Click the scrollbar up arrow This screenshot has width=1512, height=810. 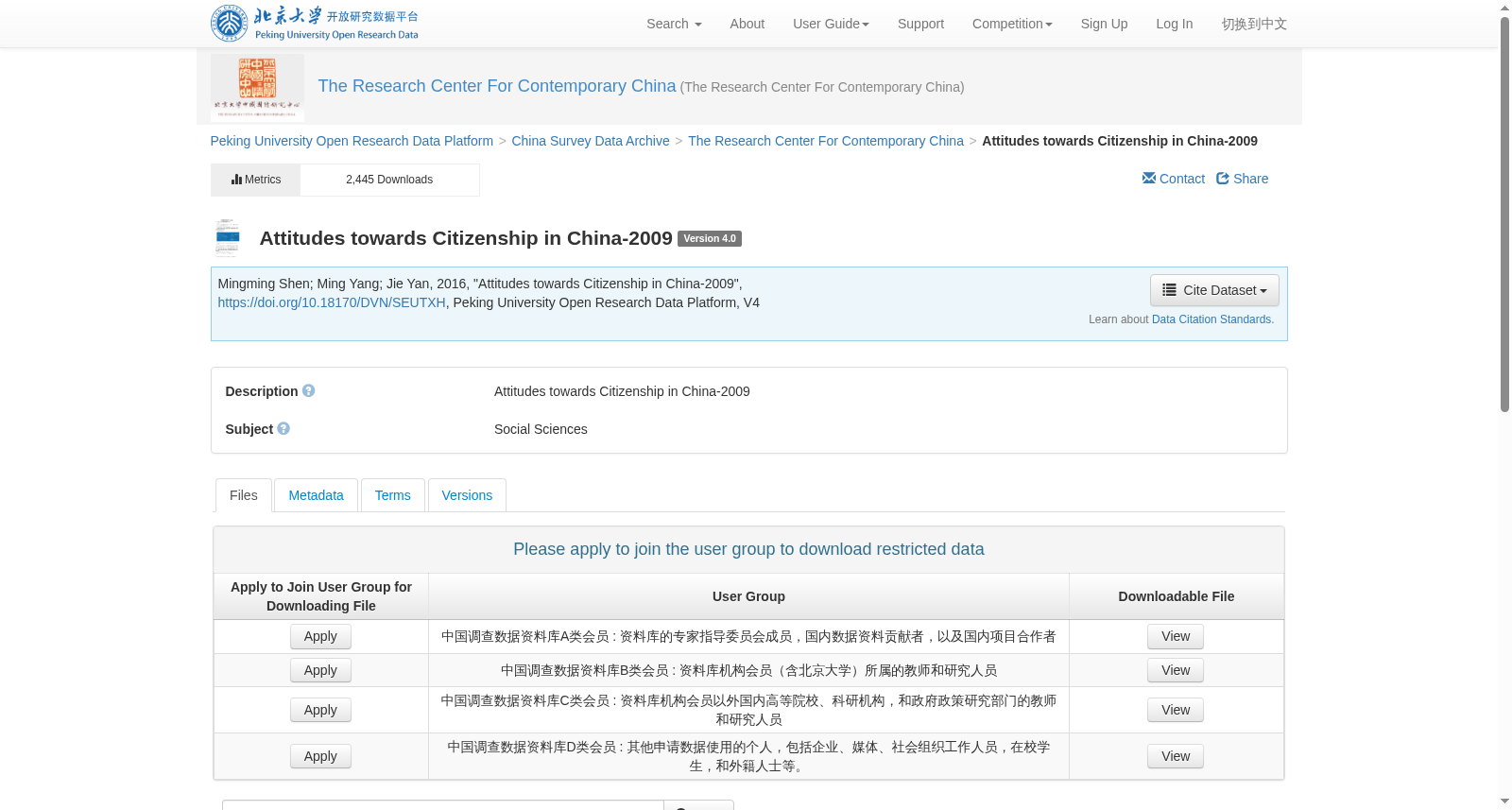pyautogui.click(x=1504, y=8)
